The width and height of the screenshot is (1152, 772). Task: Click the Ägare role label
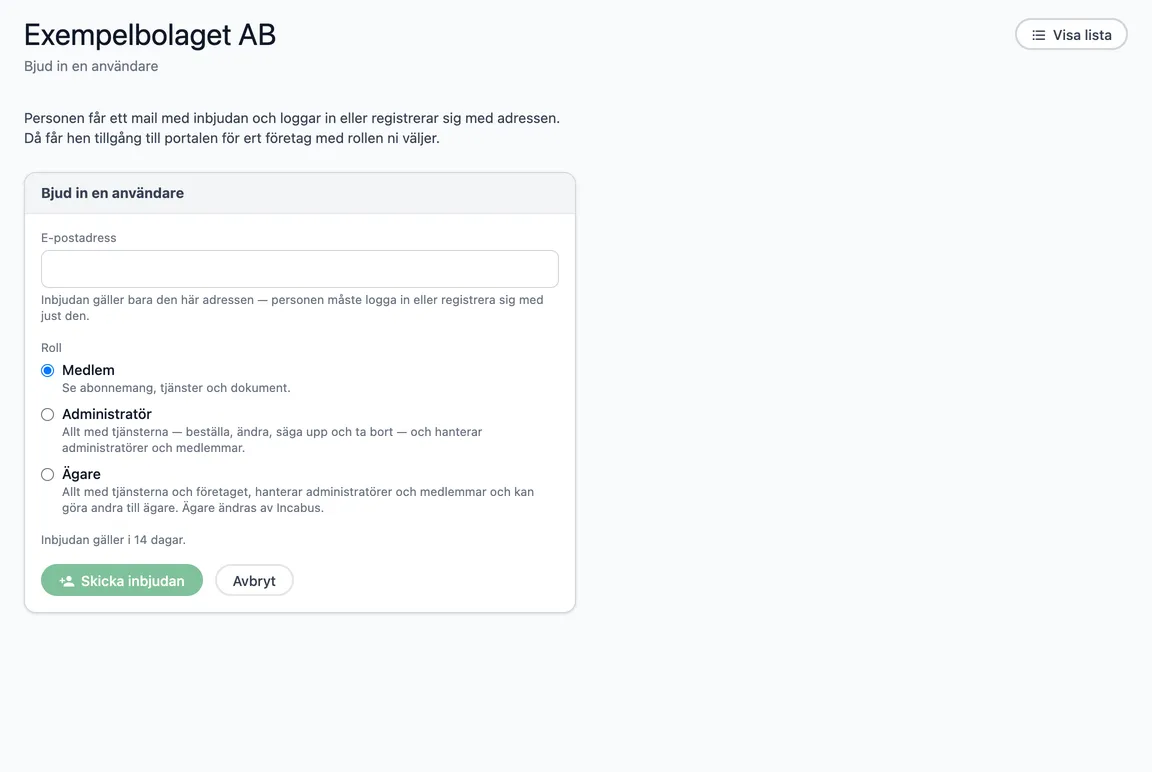81,474
